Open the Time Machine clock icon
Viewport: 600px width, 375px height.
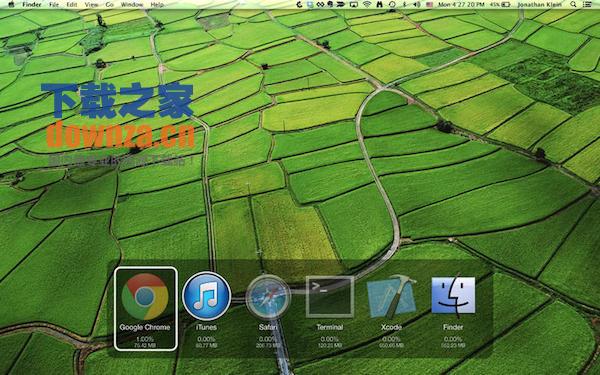(x=392, y=5)
